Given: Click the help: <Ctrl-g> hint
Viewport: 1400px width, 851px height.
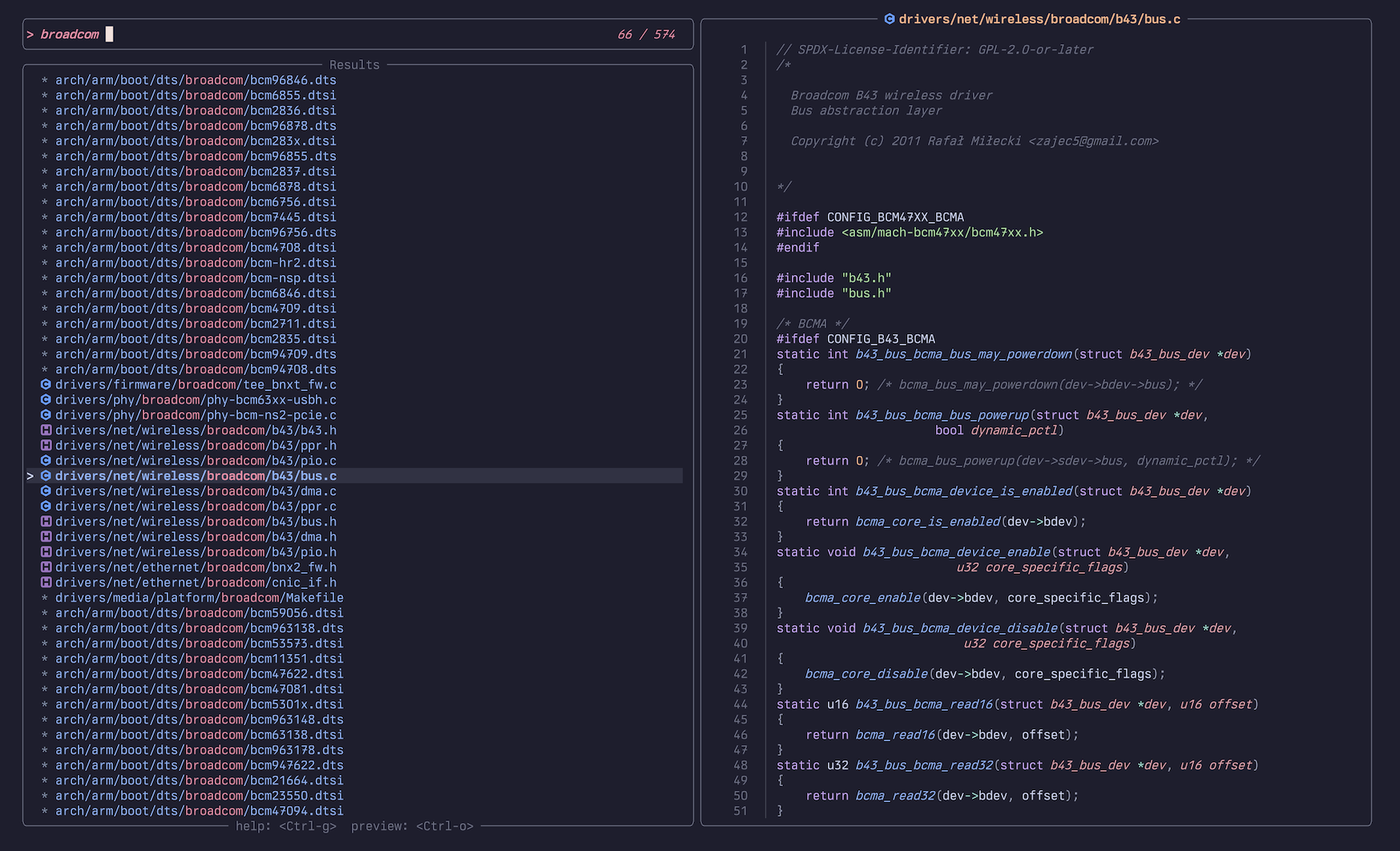Looking at the screenshot, I should (x=286, y=826).
